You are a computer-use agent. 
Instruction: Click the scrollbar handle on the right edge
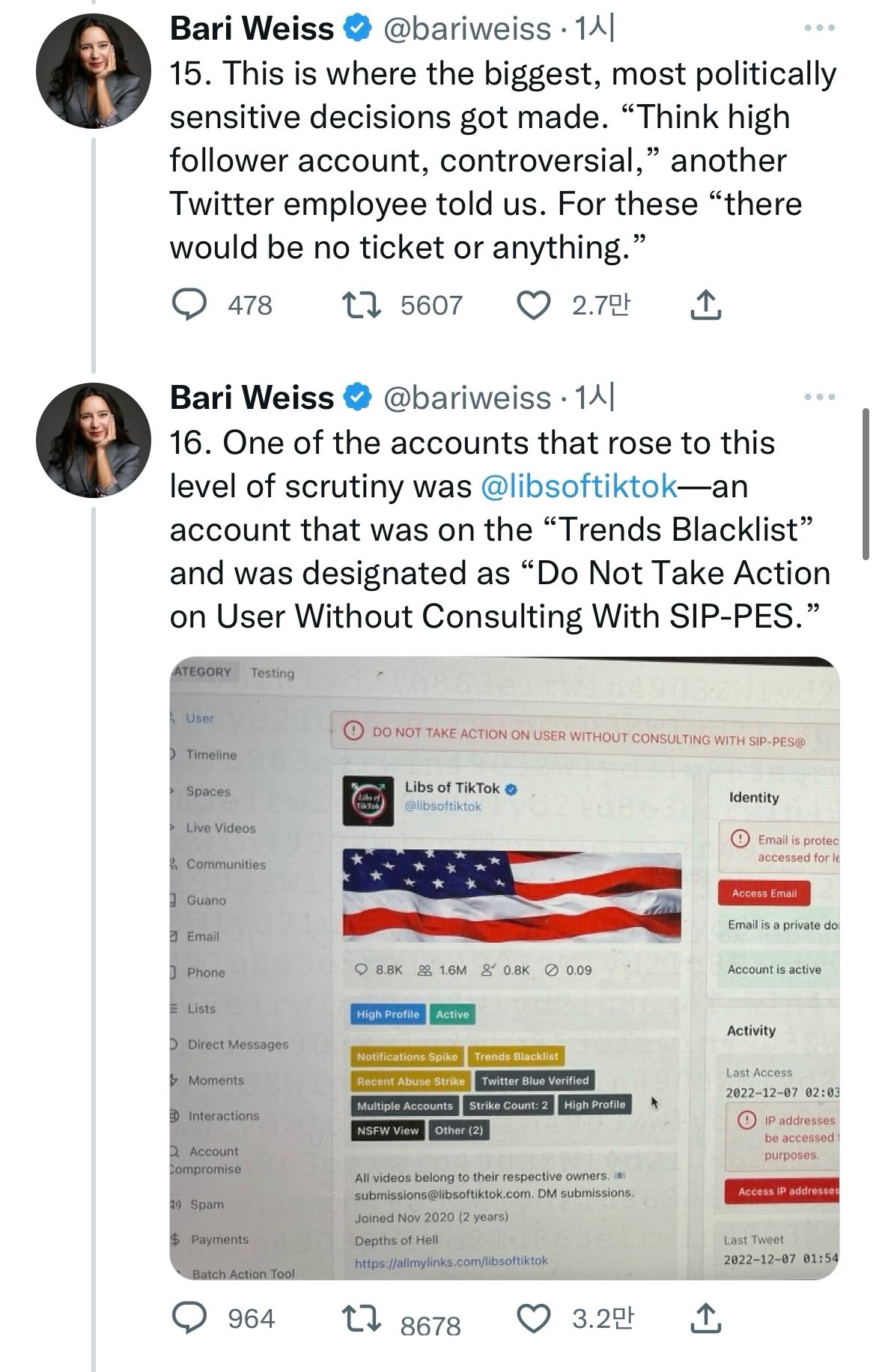866,484
